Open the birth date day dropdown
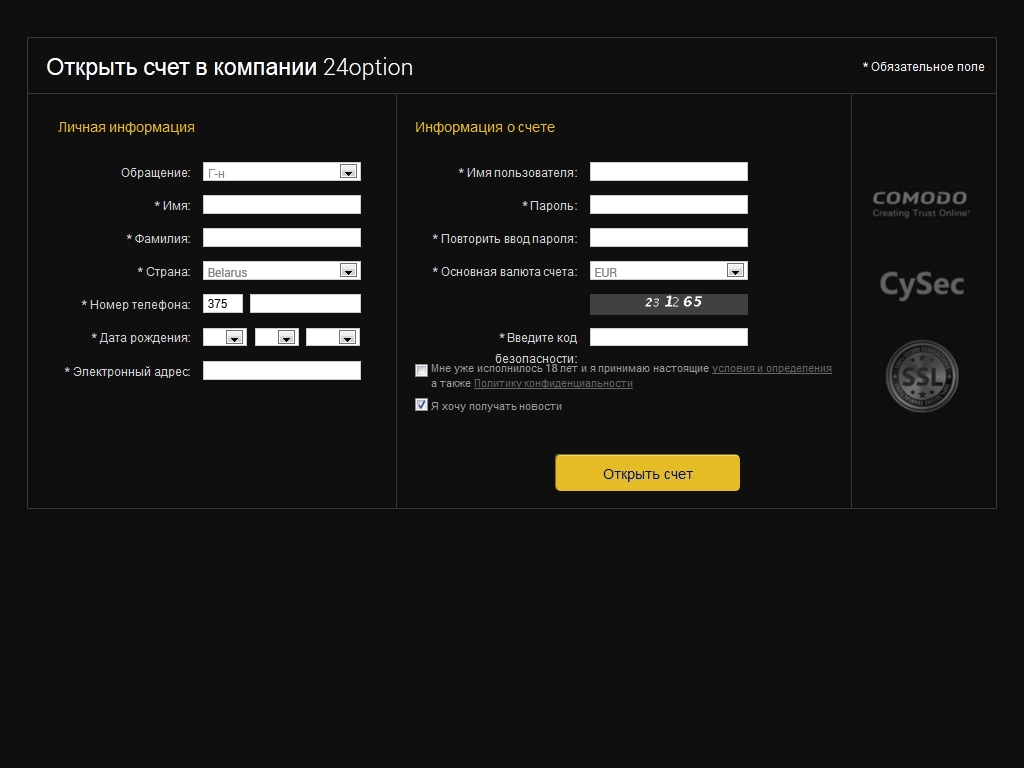Image resolution: width=1024 pixels, height=768 pixels. coord(224,338)
